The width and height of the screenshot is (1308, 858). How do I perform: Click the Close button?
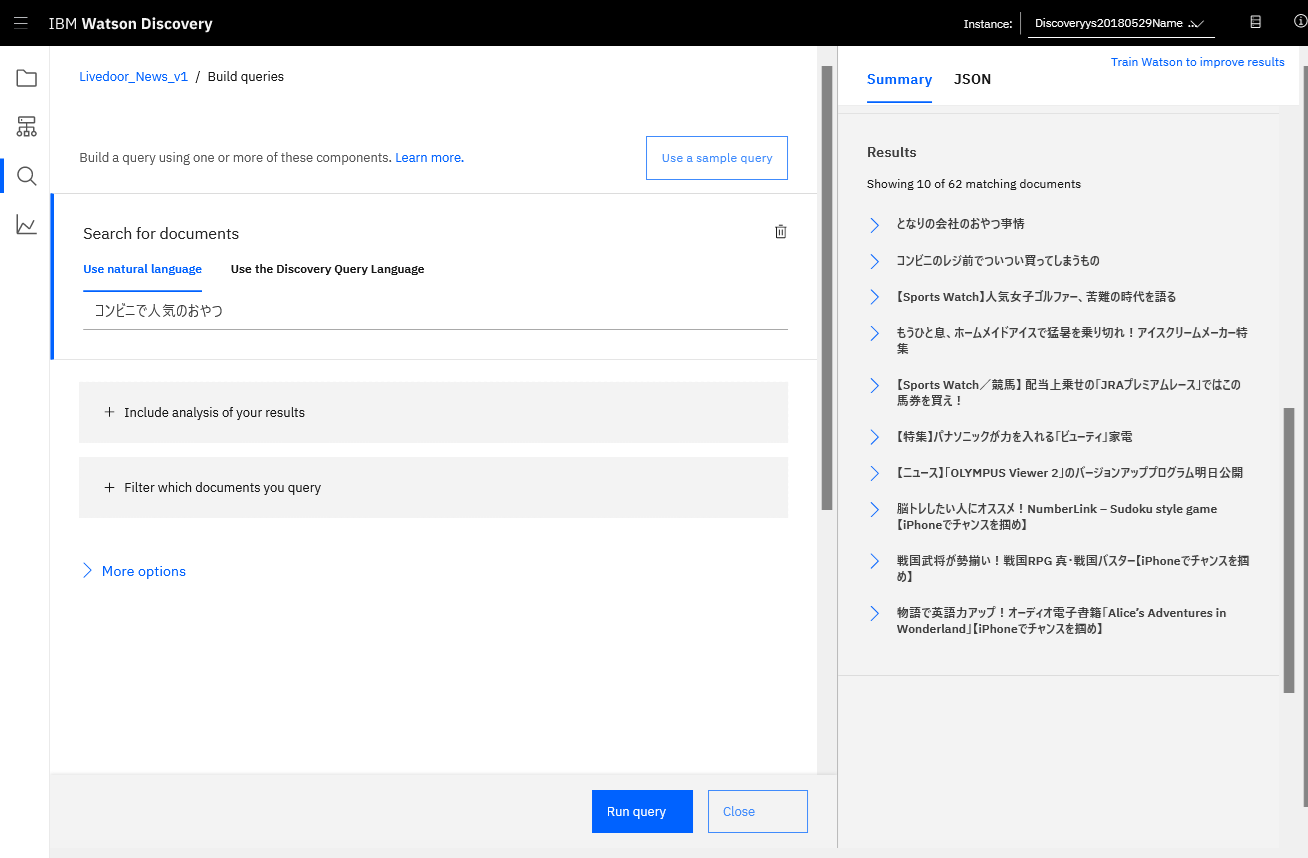(x=757, y=811)
